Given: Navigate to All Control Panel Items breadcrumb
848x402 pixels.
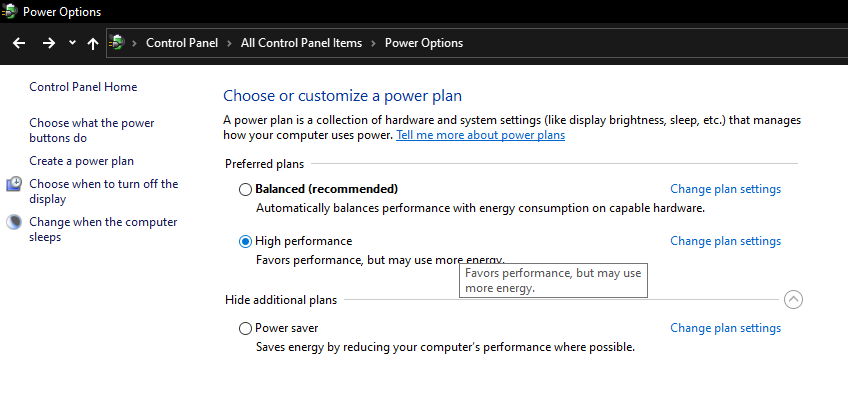Looking at the screenshot, I should tap(300, 43).
